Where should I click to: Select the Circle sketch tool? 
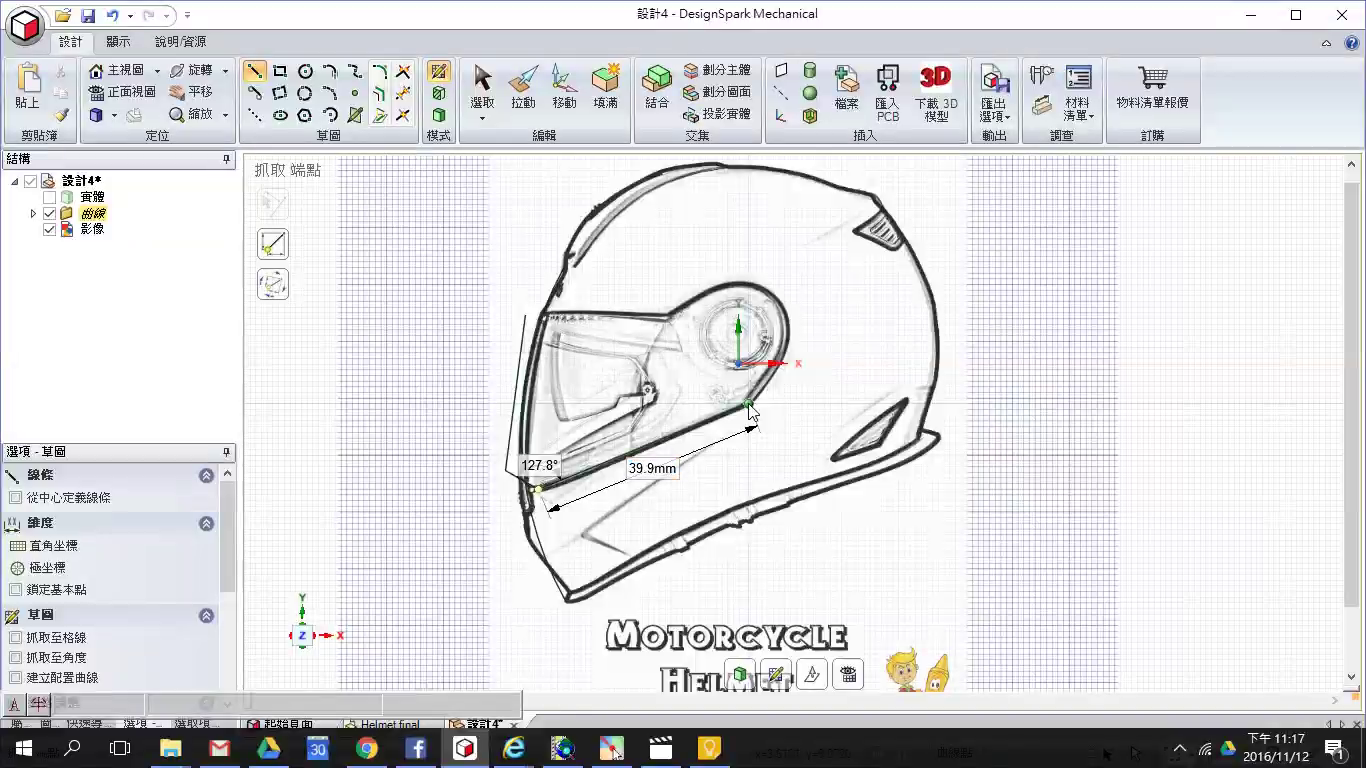pos(305,71)
